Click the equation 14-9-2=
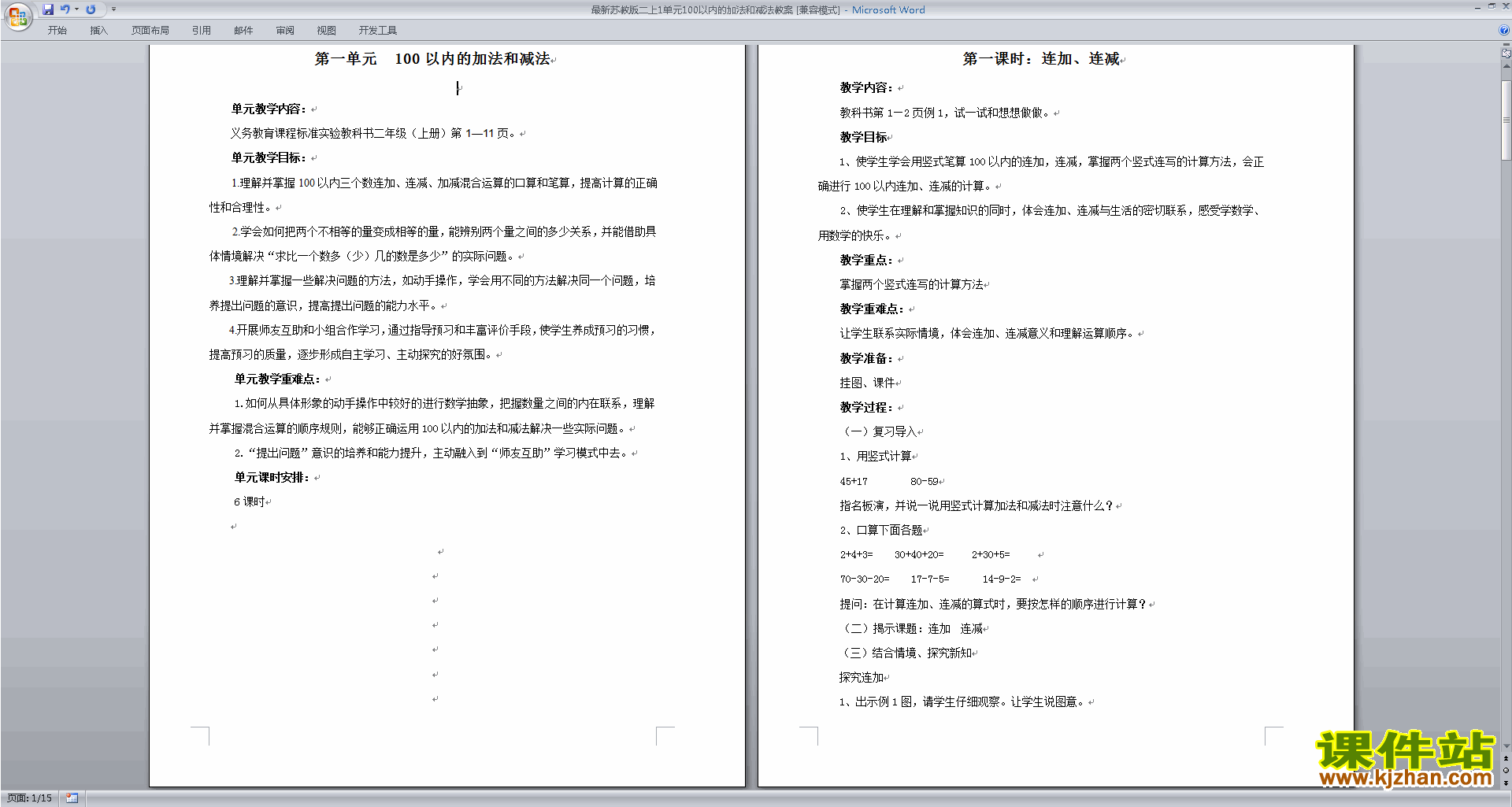This screenshot has height=807, width=1512. [x=1002, y=579]
